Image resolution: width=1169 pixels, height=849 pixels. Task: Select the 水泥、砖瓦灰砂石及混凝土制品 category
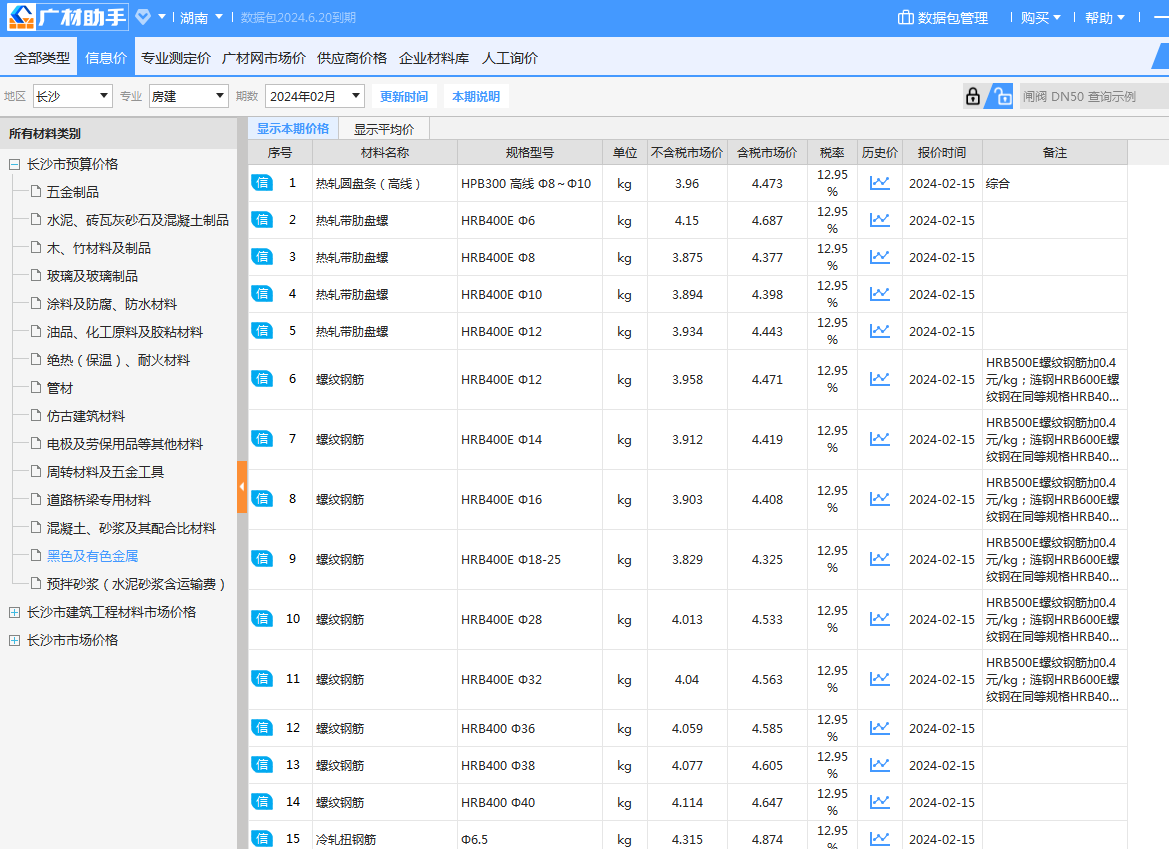[137, 220]
